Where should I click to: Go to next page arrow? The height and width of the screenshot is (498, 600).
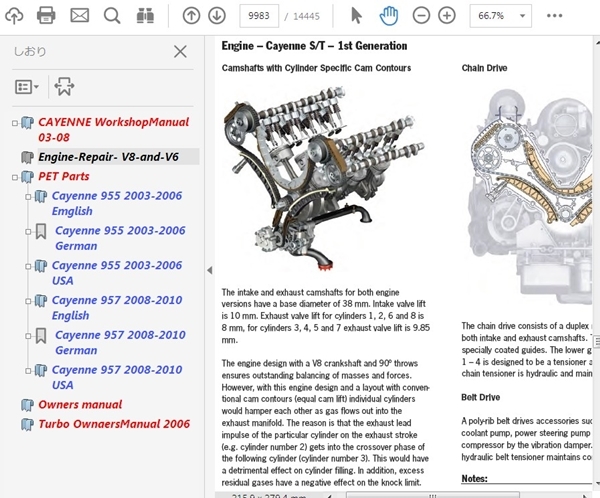coord(217,16)
